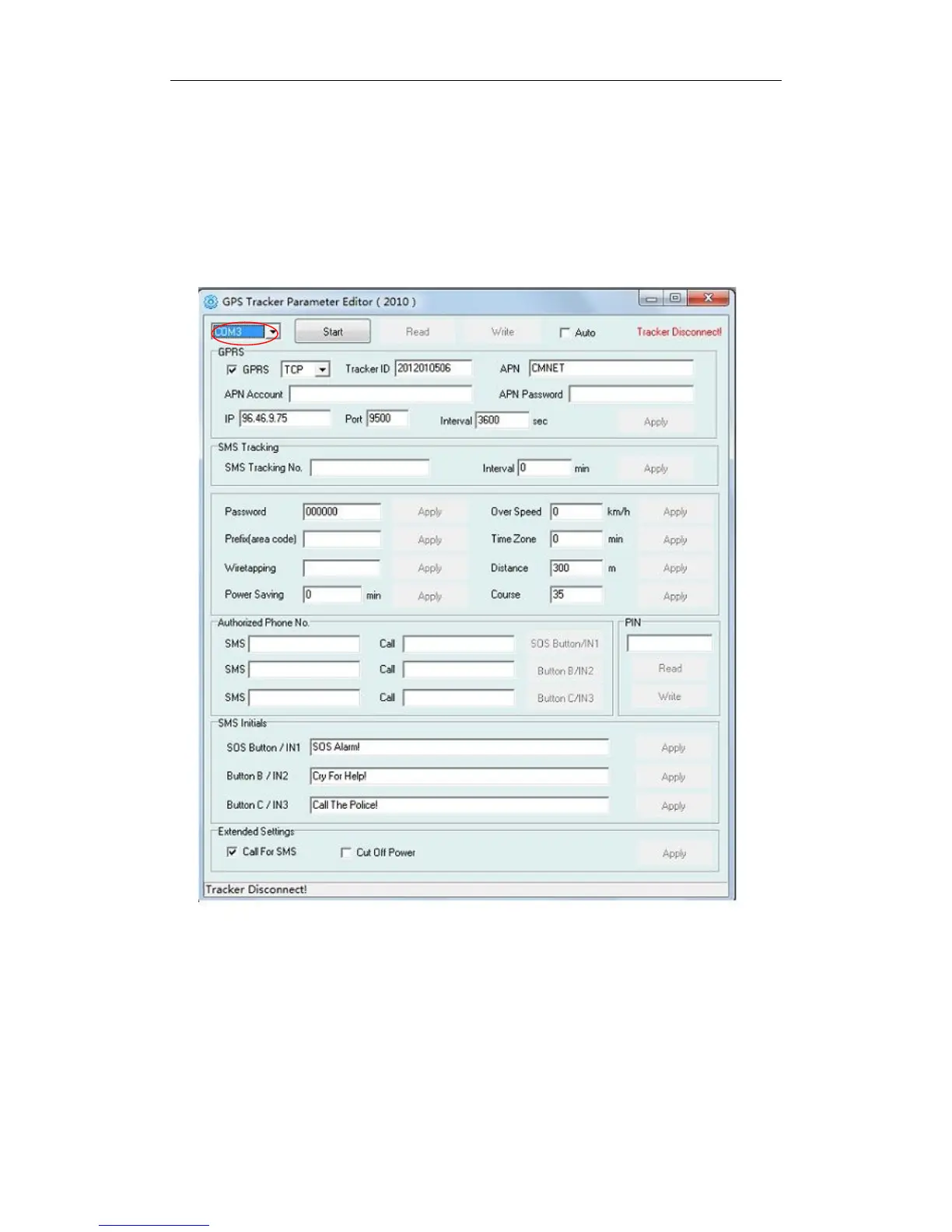
Task: Click the second SMS authorized number field
Action: pyautogui.click(x=304, y=670)
